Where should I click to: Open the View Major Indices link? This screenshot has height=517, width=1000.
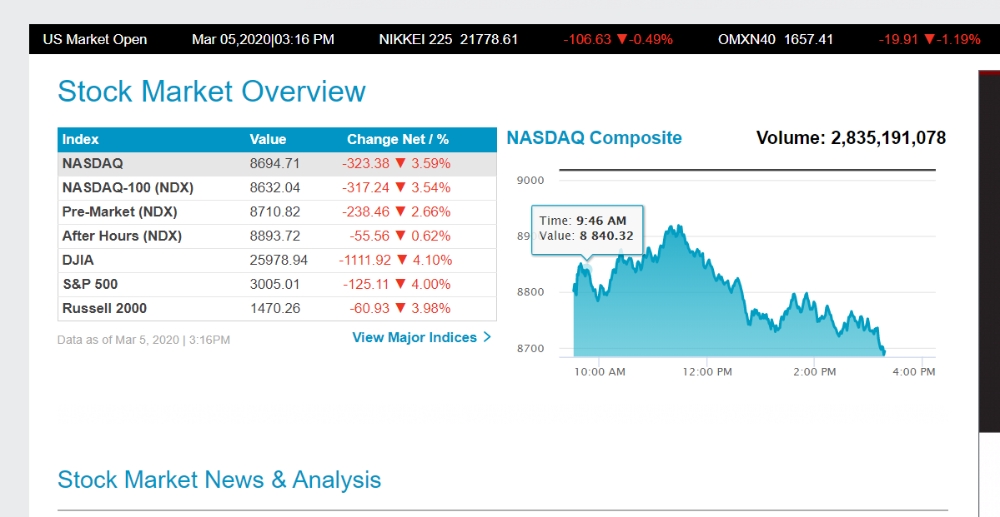coord(414,337)
